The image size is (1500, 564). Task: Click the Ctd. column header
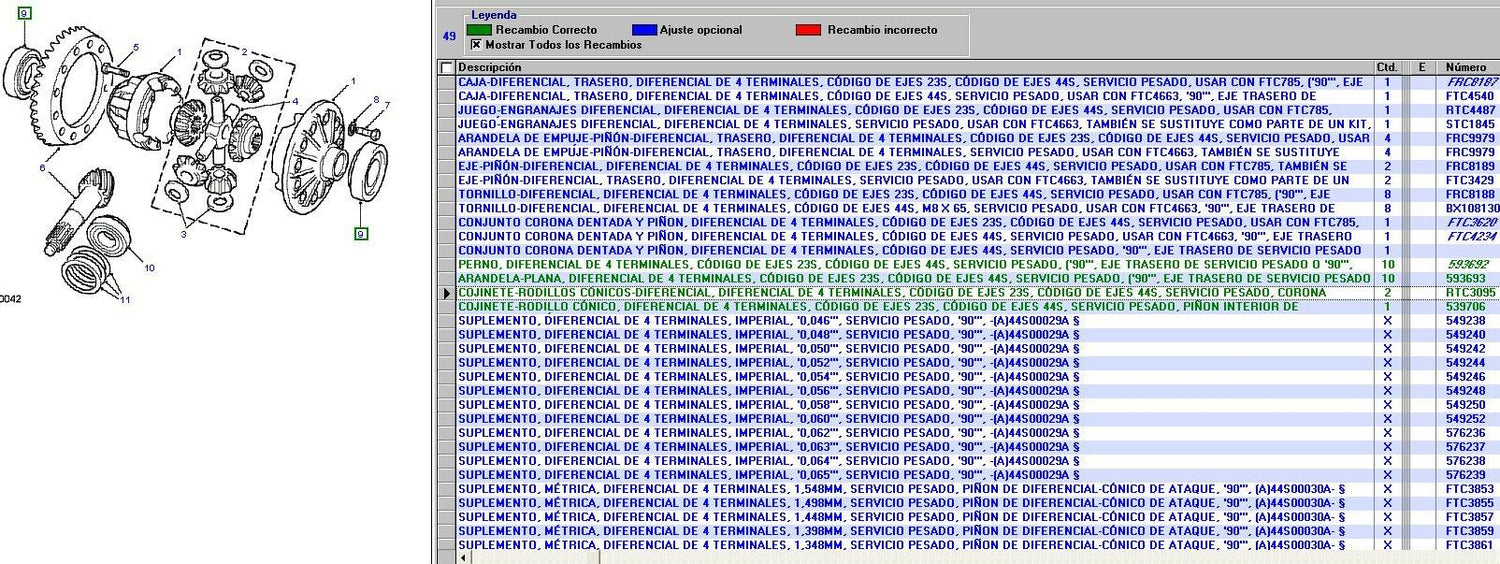tap(1386, 67)
